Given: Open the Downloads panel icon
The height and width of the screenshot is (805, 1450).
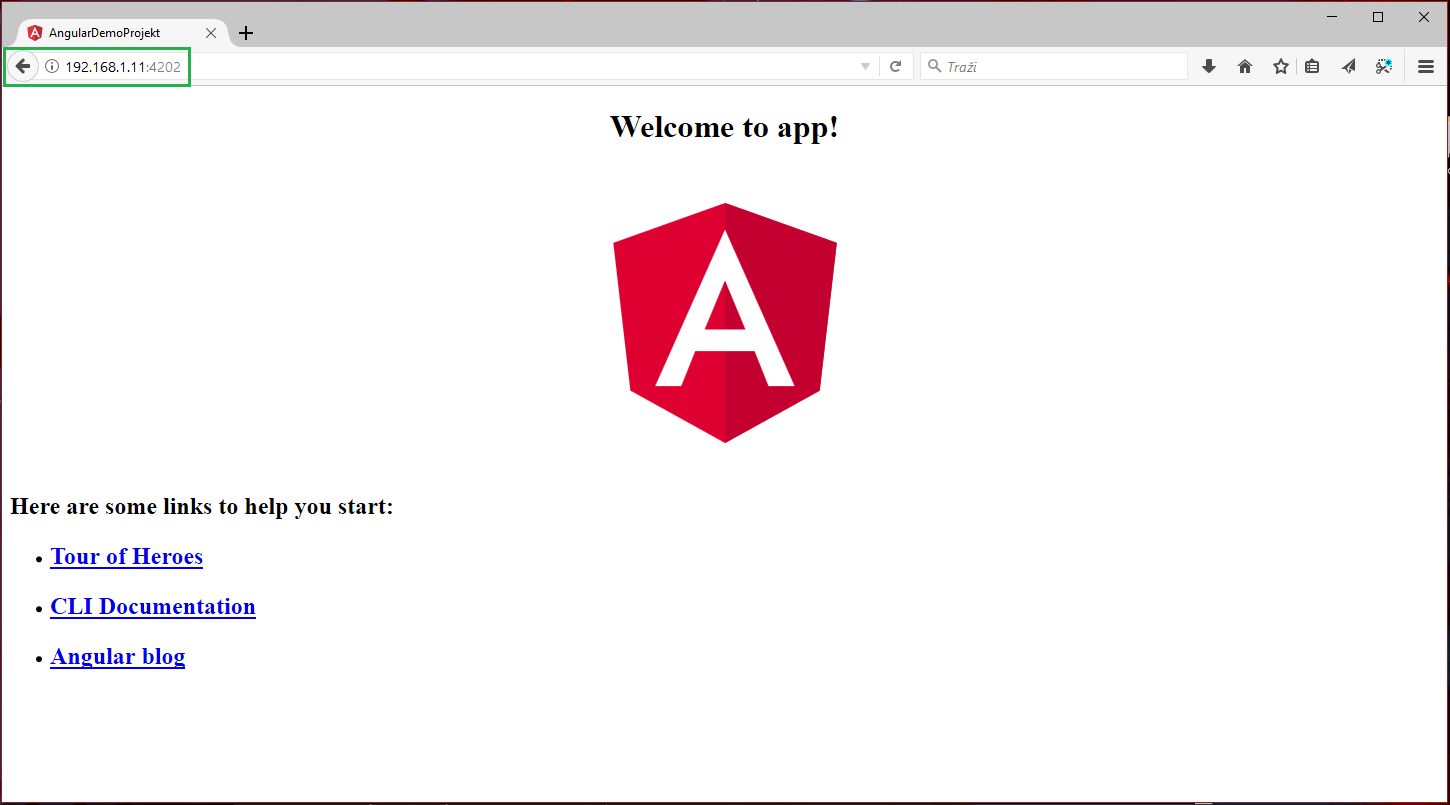Looking at the screenshot, I should coord(1208,66).
